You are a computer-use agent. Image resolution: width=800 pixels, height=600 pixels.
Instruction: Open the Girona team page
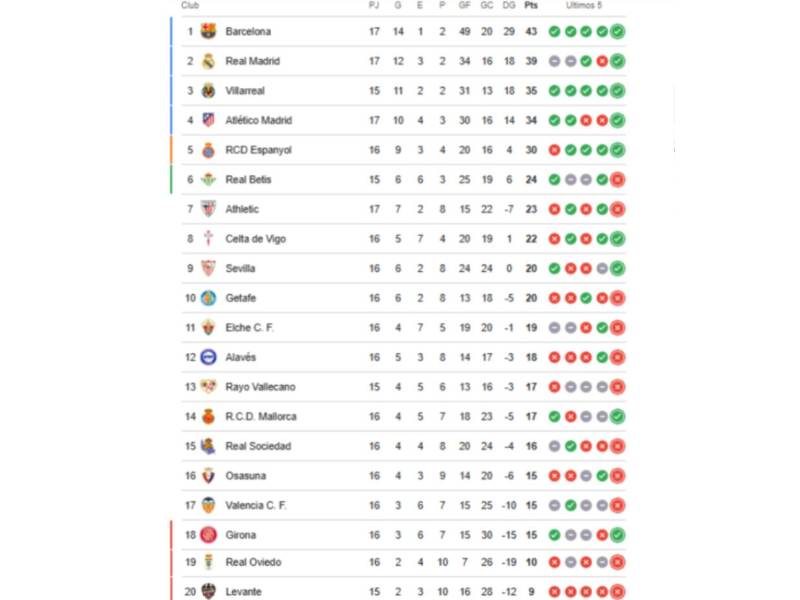click(240, 534)
